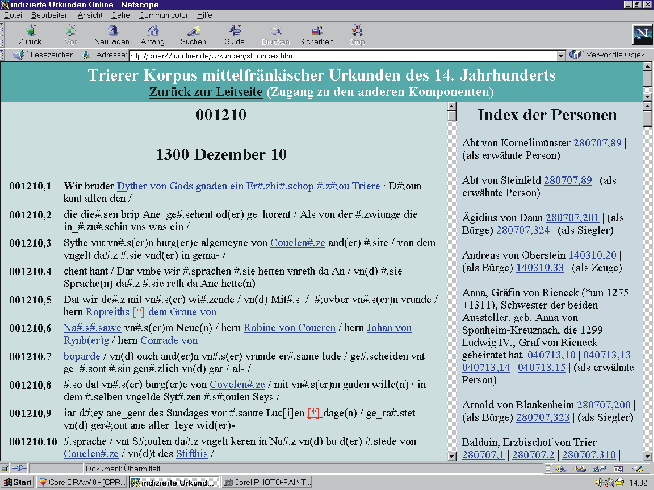Viewport: 654px width, 490px height.
Task: Open 280707,323 link for Arnold von Blankenheim
Action: tap(544, 417)
